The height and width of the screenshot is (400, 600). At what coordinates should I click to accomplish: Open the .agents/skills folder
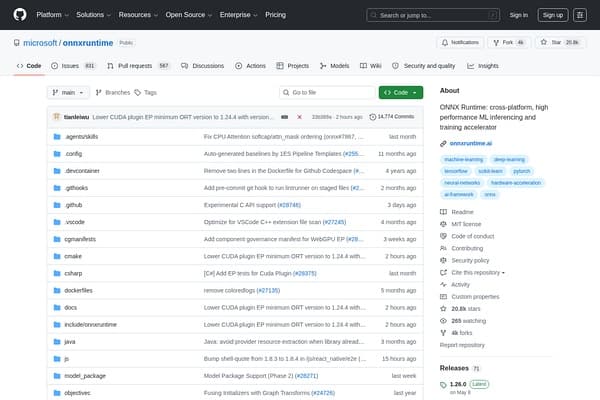tap(81, 137)
